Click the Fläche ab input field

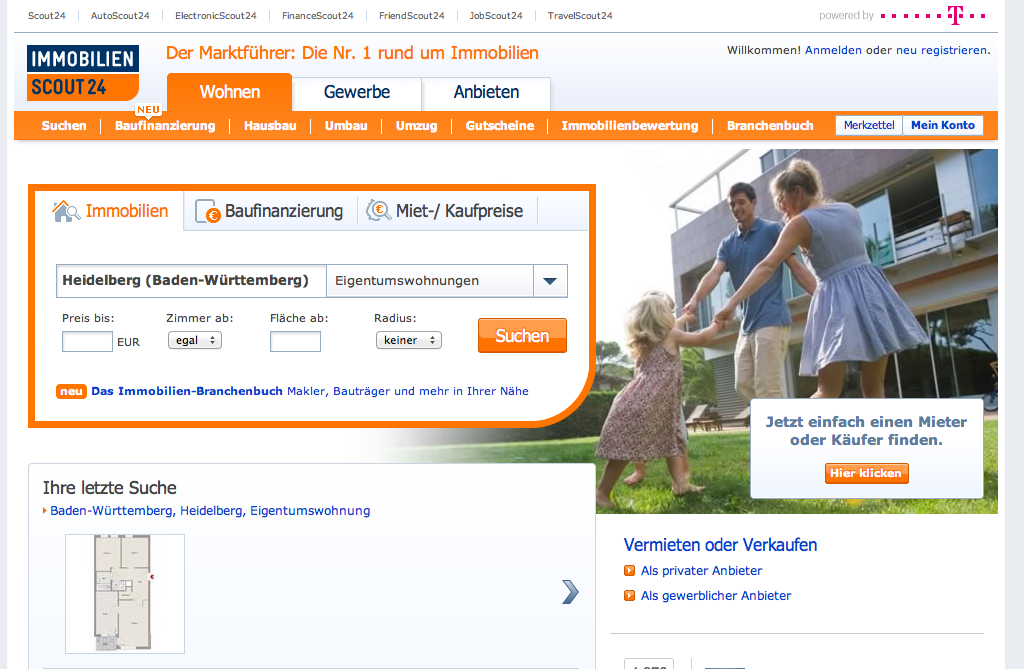pyautogui.click(x=295, y=342)
